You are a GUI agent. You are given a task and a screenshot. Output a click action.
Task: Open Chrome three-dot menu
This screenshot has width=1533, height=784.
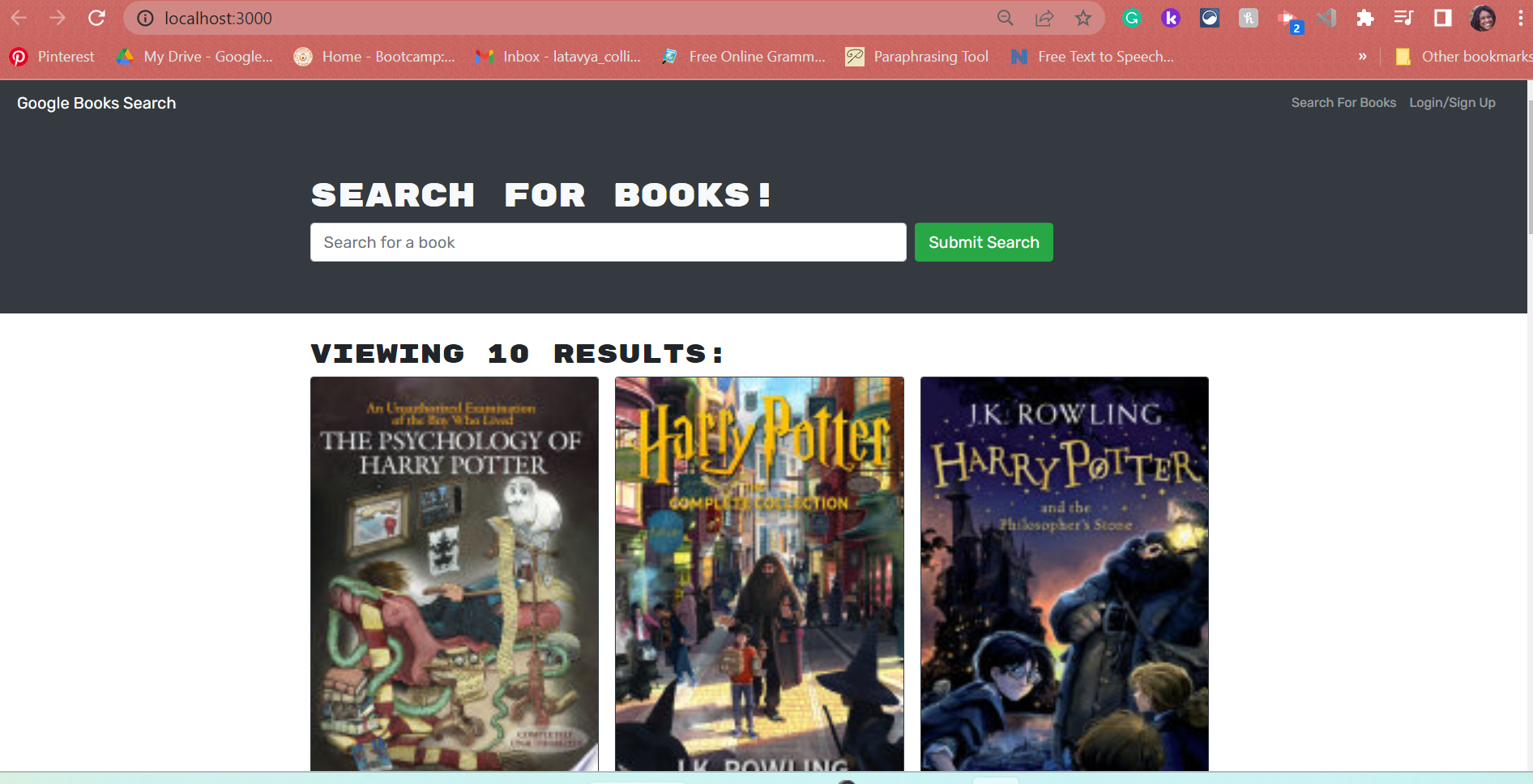[1520, 18]
